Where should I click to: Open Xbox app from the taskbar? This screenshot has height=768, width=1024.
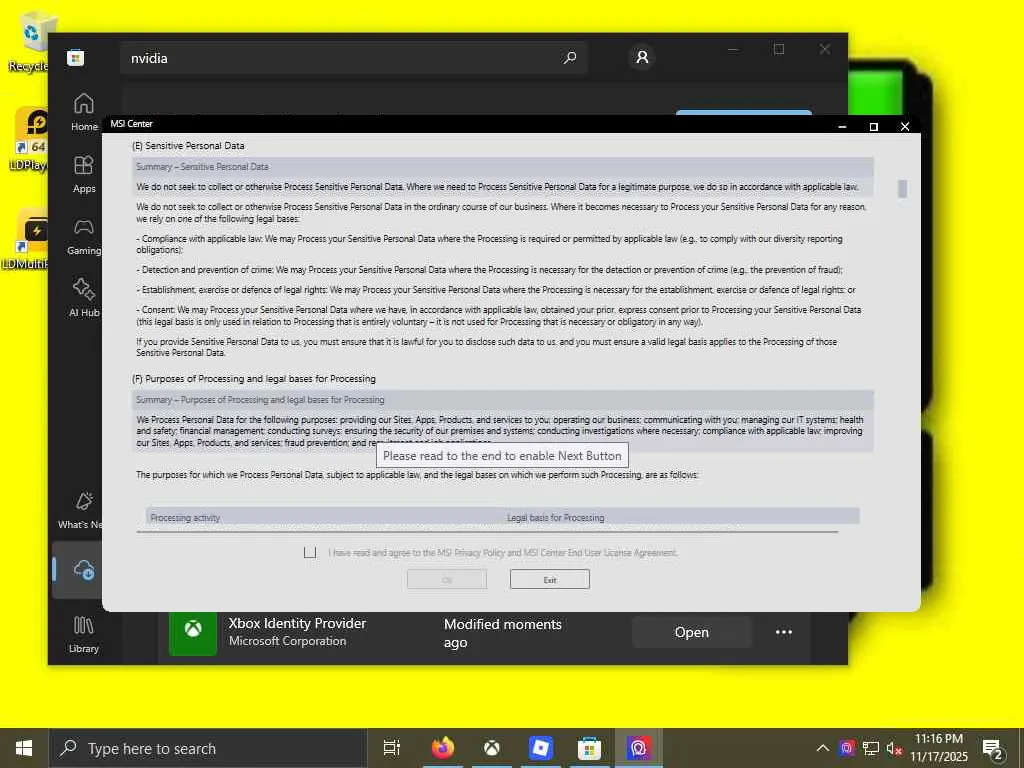pyautogui.click(x=492, y=748)
